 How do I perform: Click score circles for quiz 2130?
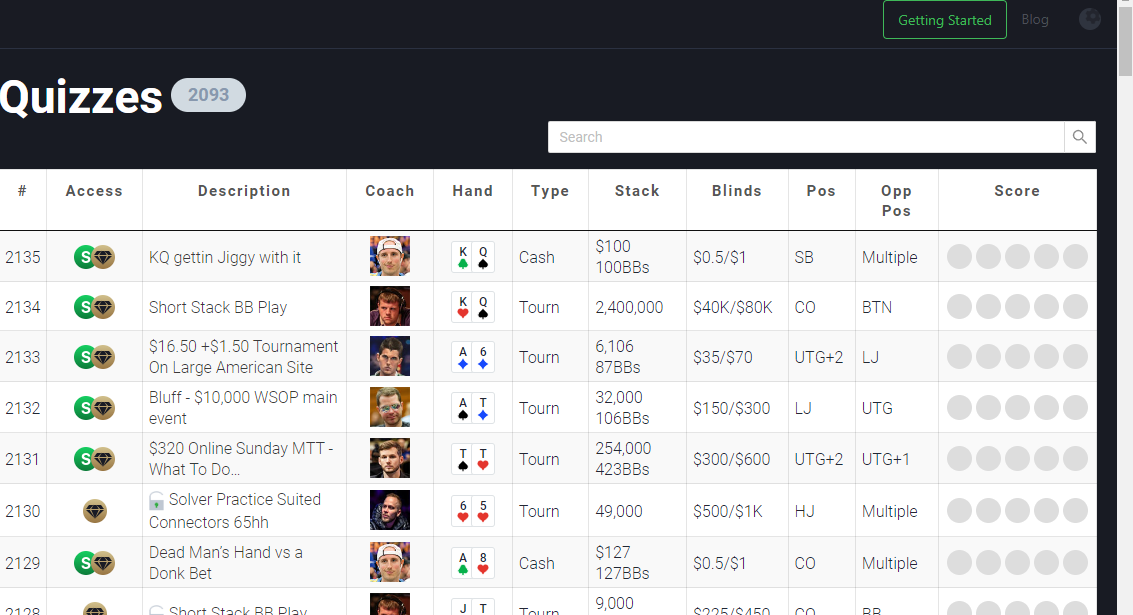tap(1017, 510)
